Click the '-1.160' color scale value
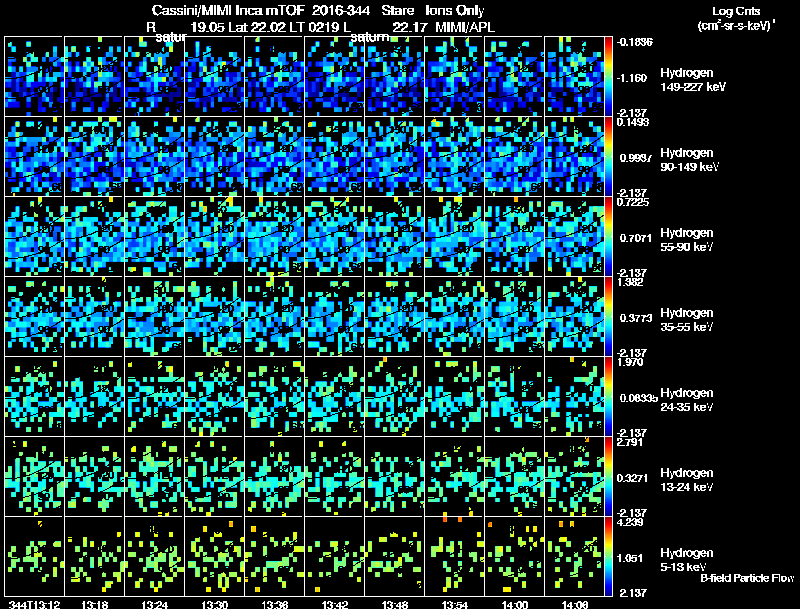800x609 pixels. click(x=632, y=78)
